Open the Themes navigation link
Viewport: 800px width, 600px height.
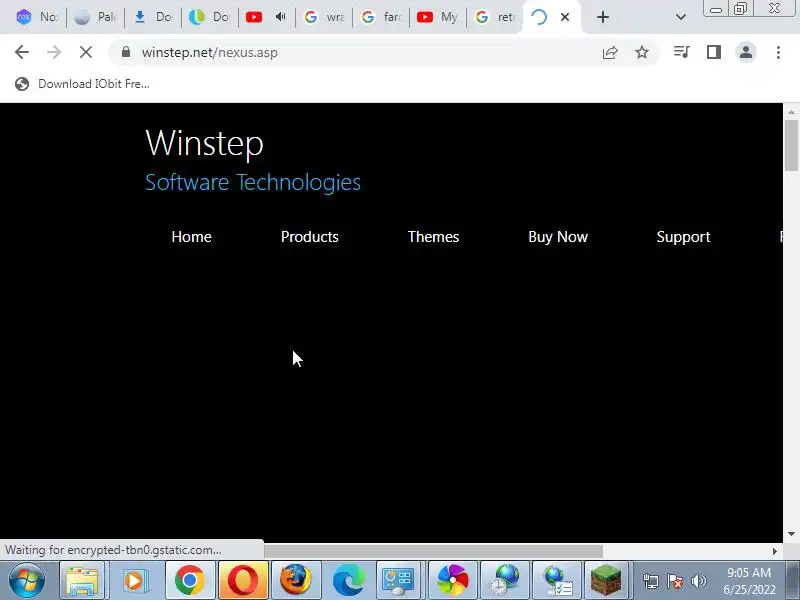pyautogui.click(x=433, y=237)
